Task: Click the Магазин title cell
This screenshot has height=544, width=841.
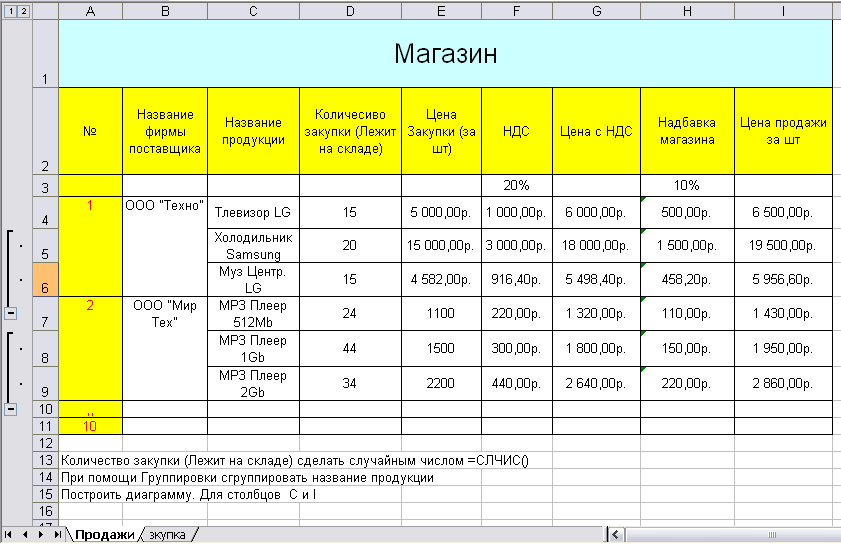Action: (x=445, y=54)
